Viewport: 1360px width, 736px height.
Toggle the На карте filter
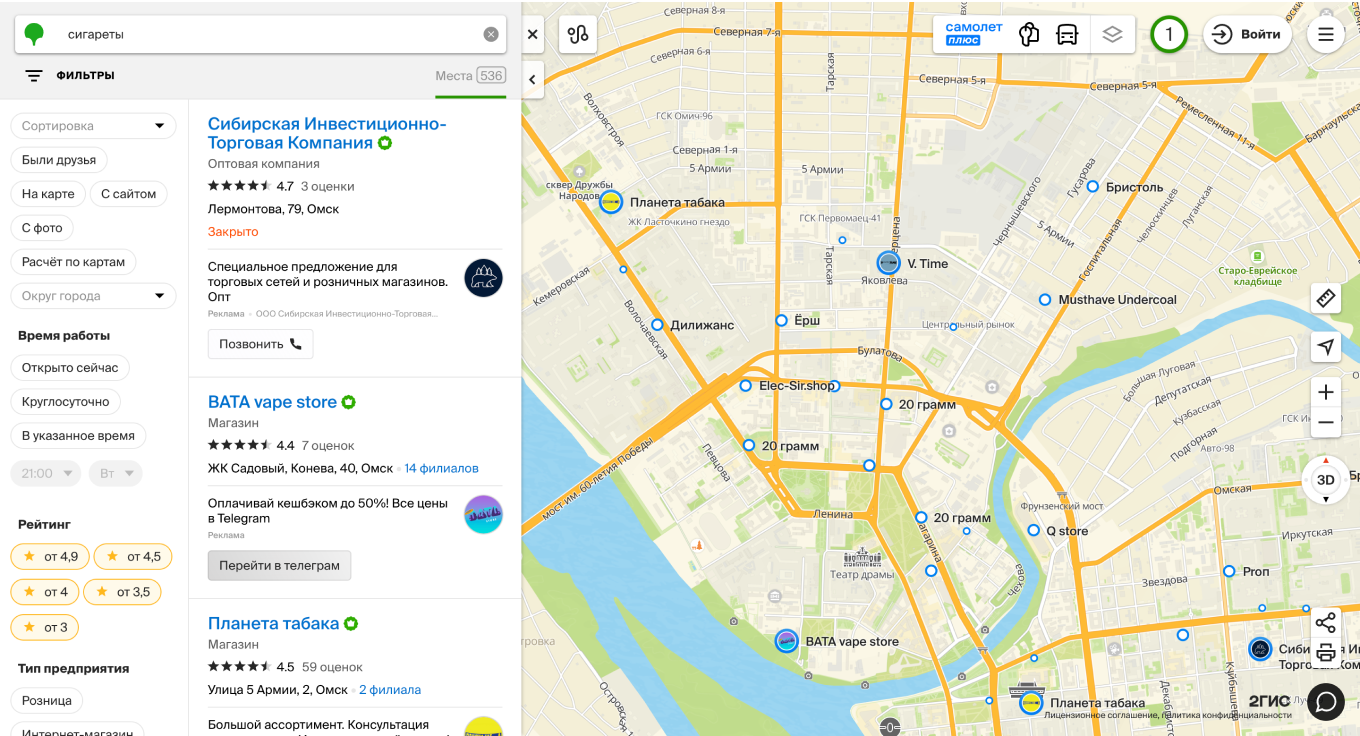coord(48,194)
